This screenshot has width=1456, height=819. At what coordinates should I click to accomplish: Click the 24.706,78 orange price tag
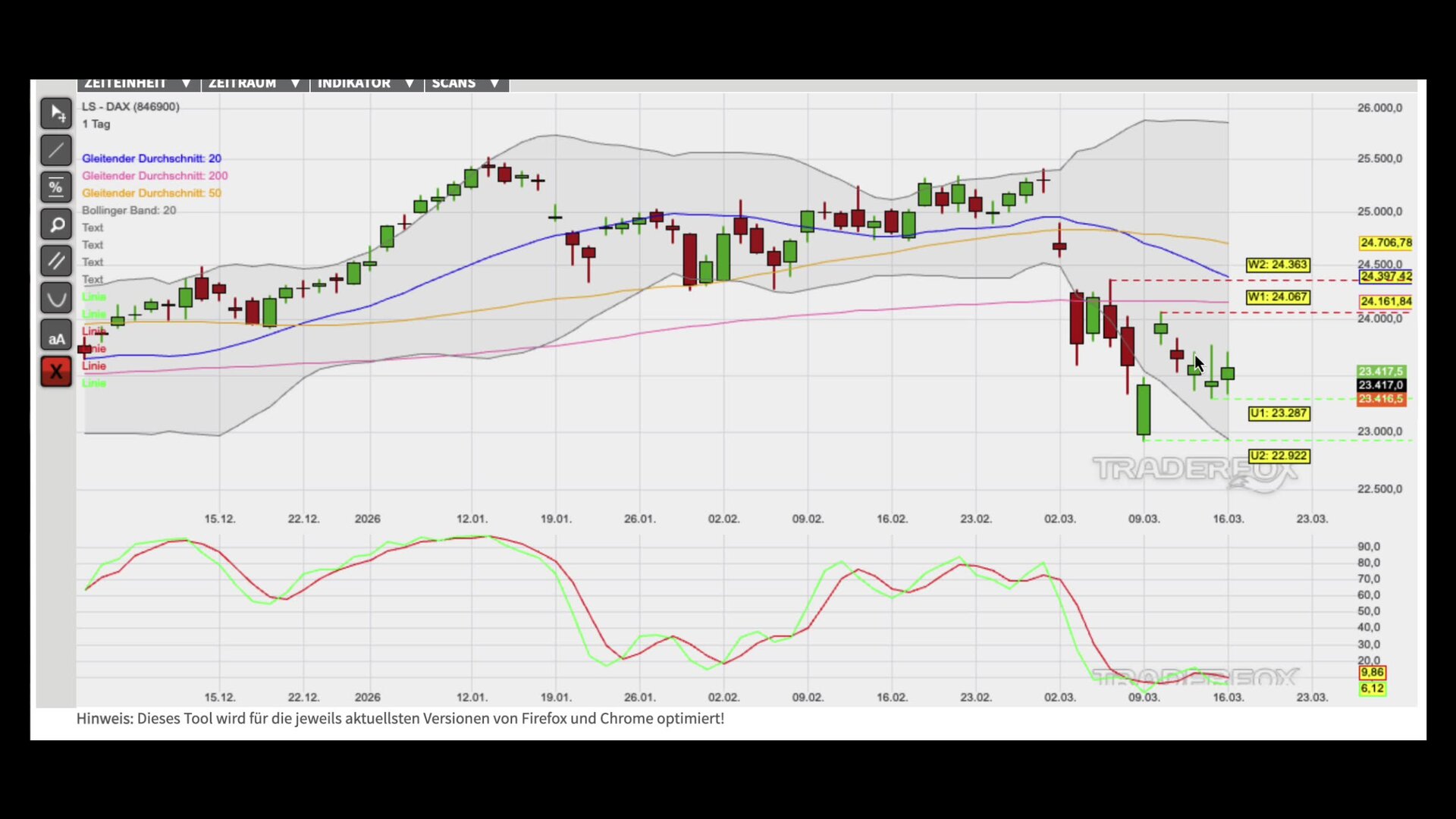pos(1385,243)
